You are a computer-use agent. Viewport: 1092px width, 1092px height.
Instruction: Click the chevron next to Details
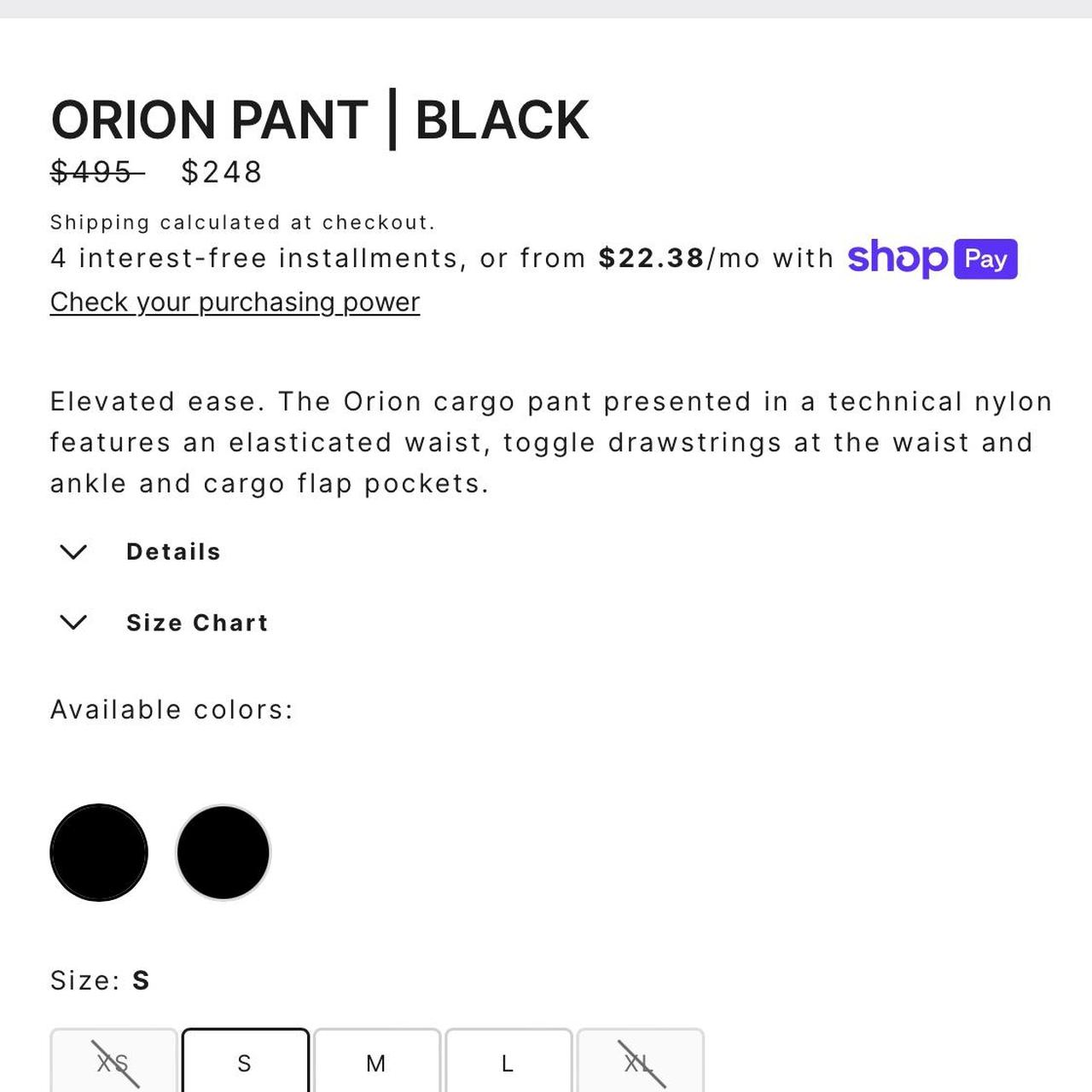74,551
